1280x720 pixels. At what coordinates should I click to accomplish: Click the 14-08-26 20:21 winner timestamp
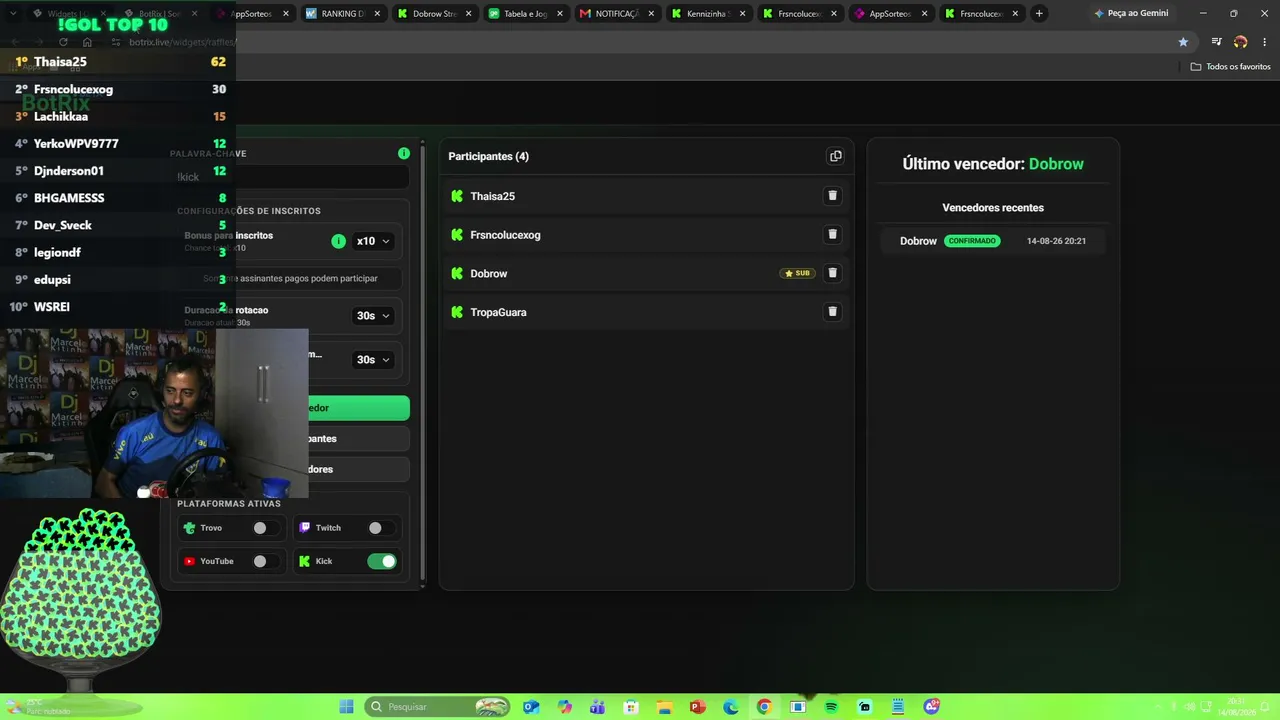coord(1056,241)
